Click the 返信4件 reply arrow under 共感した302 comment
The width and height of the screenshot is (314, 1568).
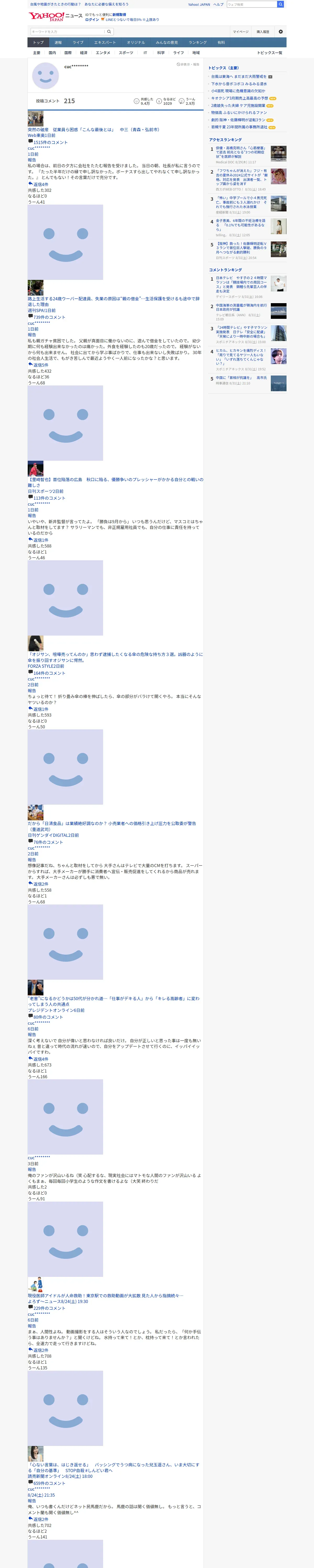pyautogui.click(x=31, y=183)
